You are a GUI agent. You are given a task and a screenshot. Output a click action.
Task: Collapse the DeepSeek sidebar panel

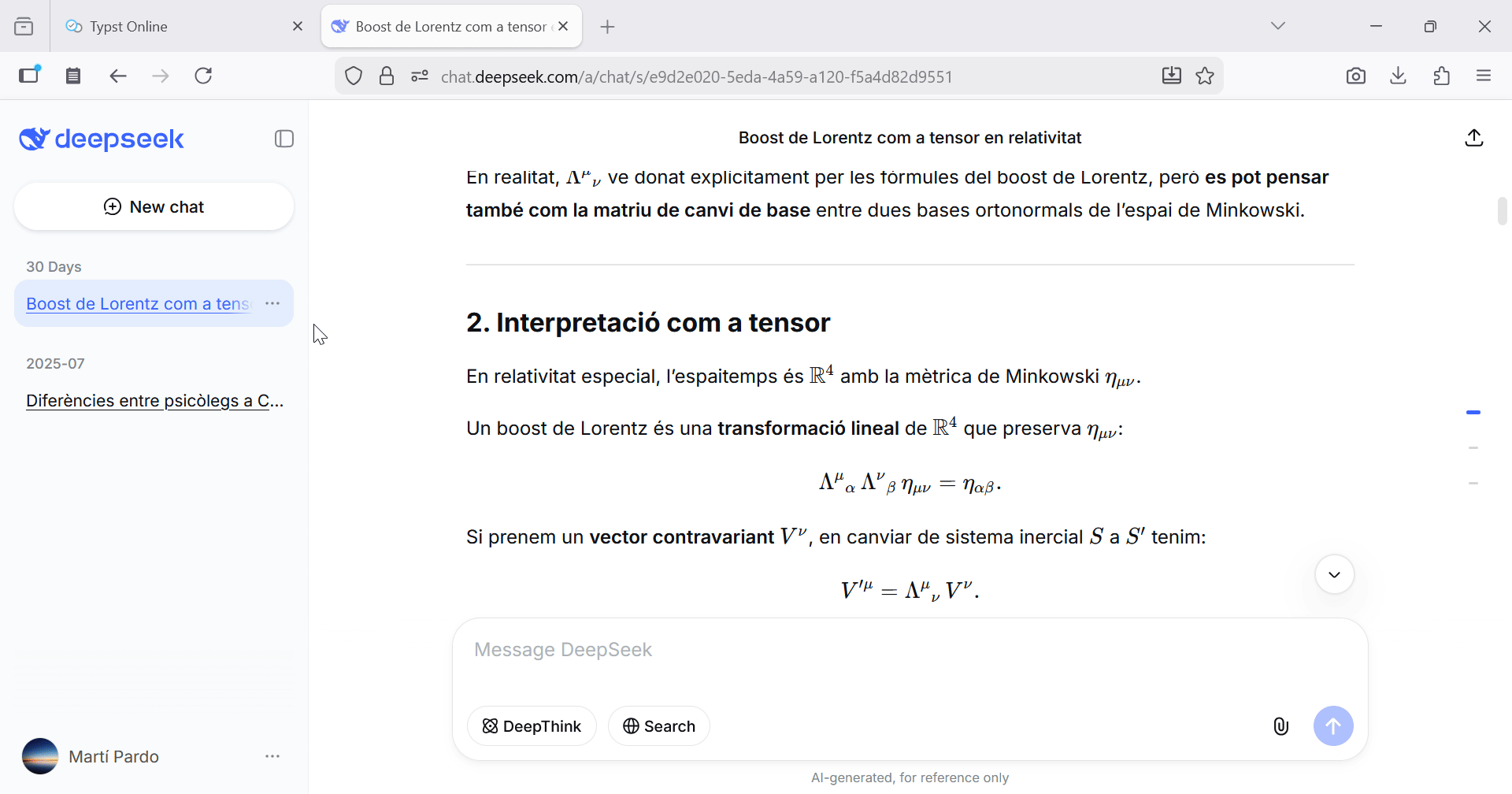[x=283, y=139]
